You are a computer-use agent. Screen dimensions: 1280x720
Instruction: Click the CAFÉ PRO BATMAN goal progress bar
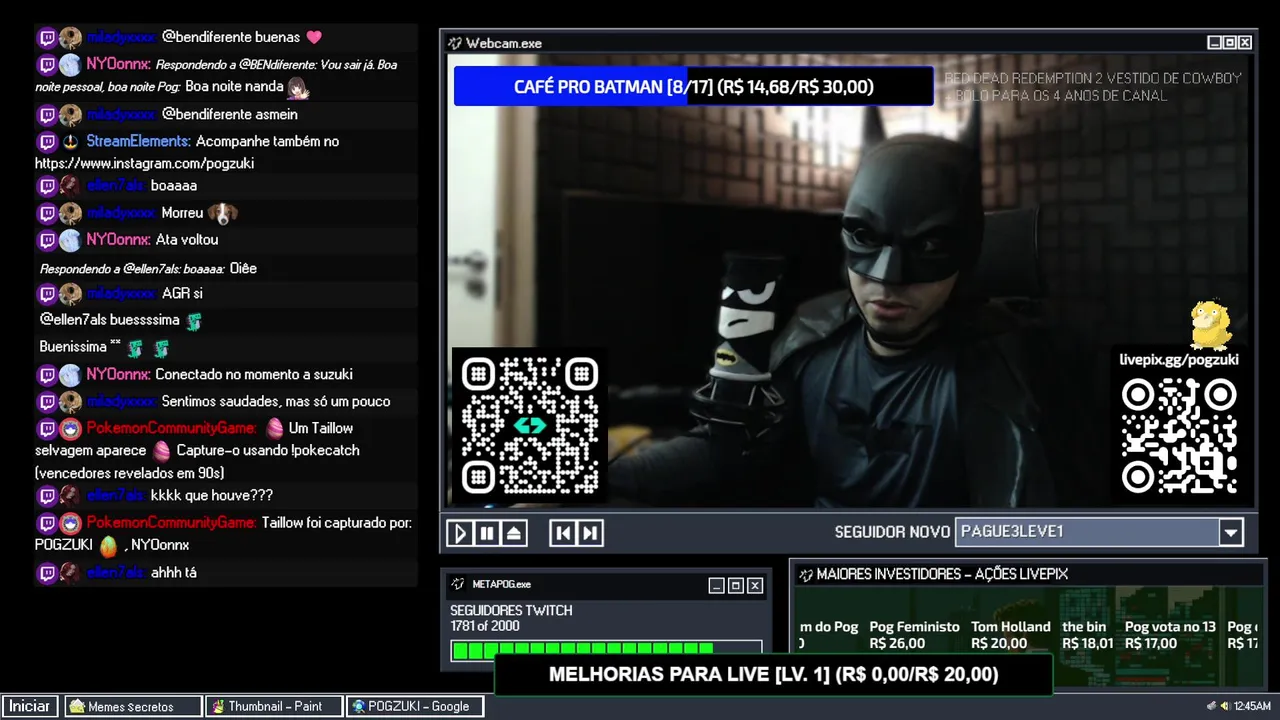pos(693,86)
